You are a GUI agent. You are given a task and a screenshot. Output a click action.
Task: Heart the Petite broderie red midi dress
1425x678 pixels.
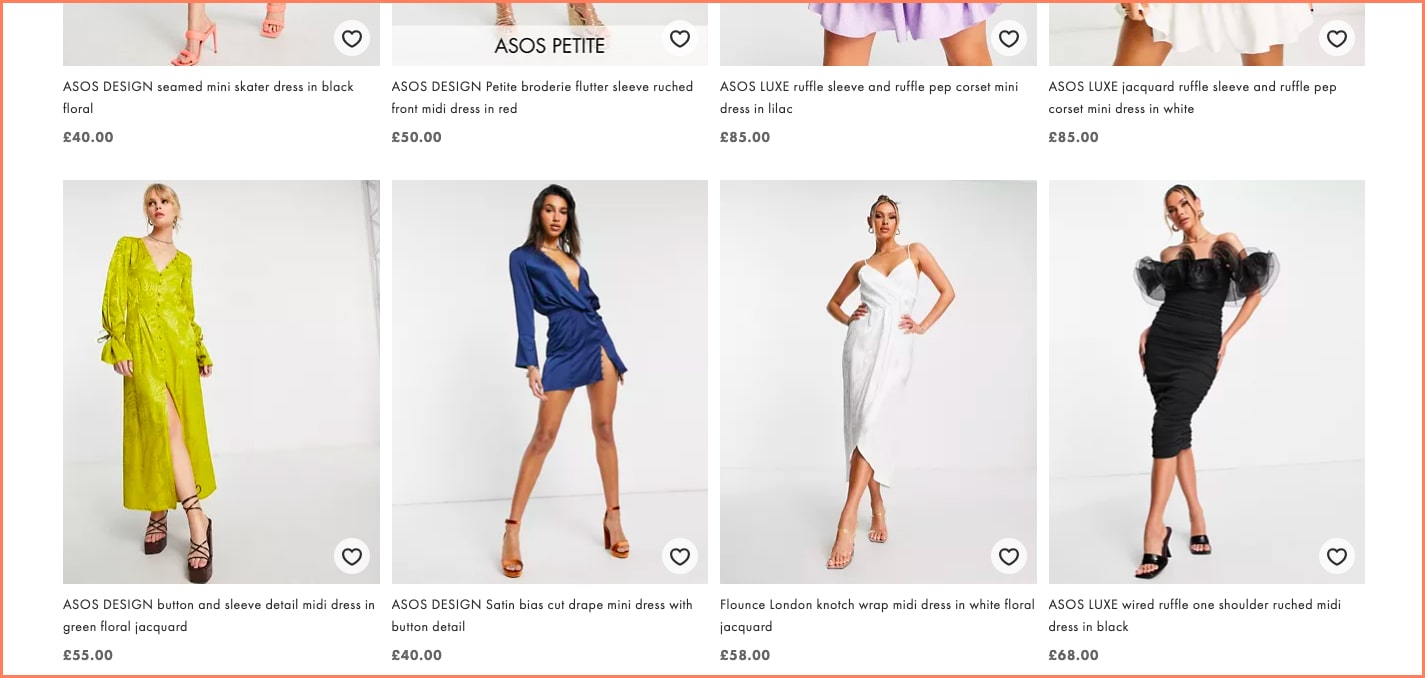click(680, 39)
